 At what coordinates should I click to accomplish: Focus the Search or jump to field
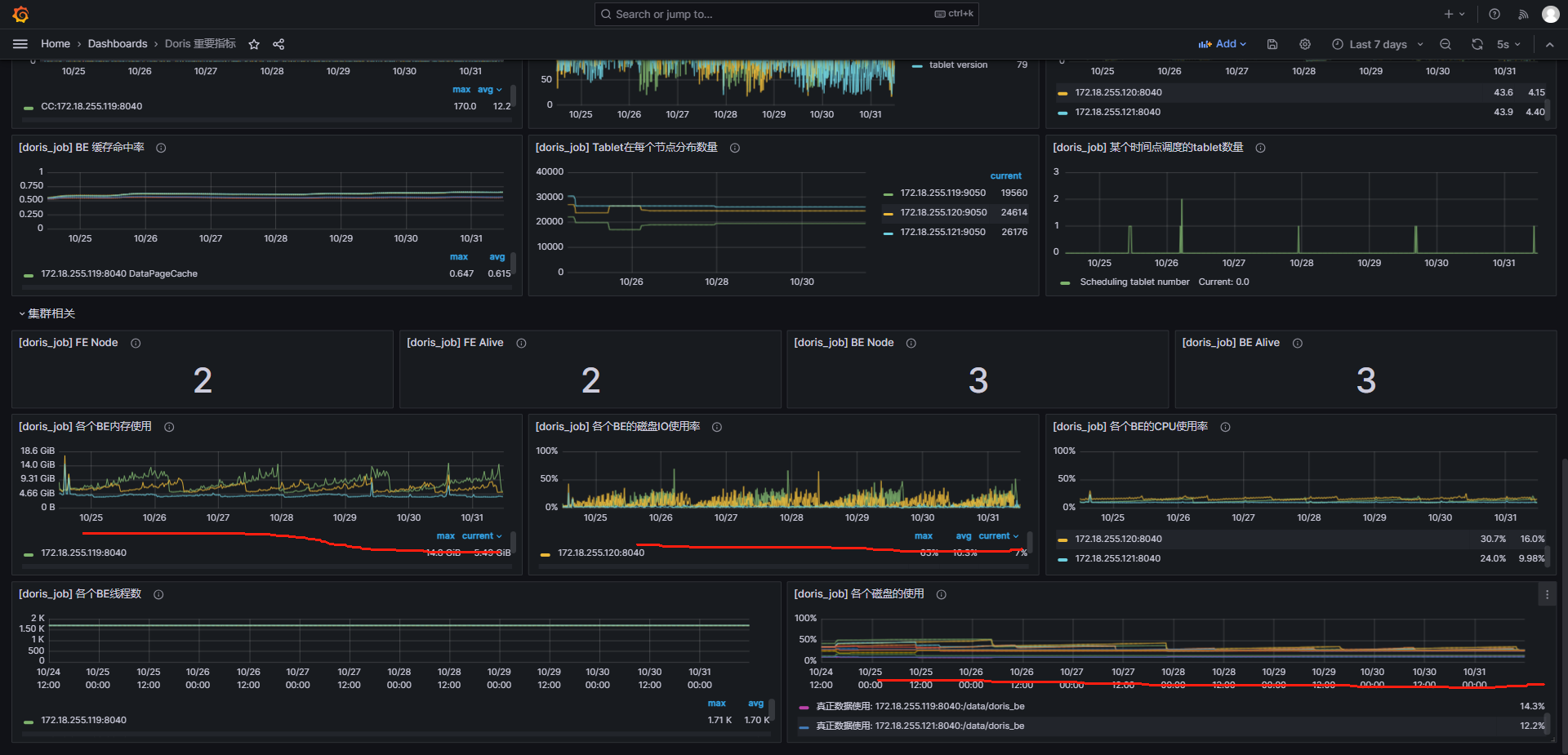[786, 14]
